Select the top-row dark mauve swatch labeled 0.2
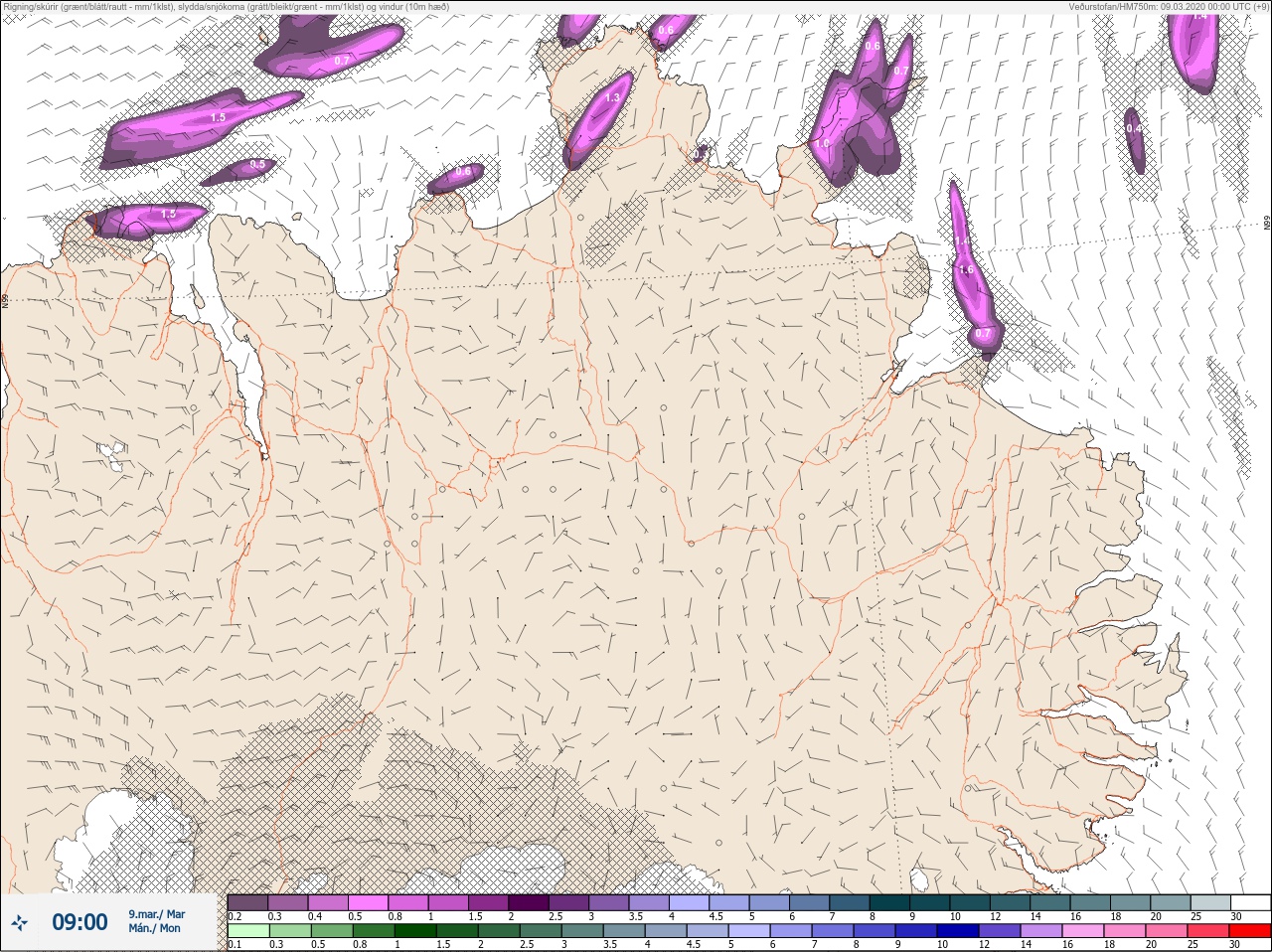The image size is (1272, 952). tap(247, 902)
